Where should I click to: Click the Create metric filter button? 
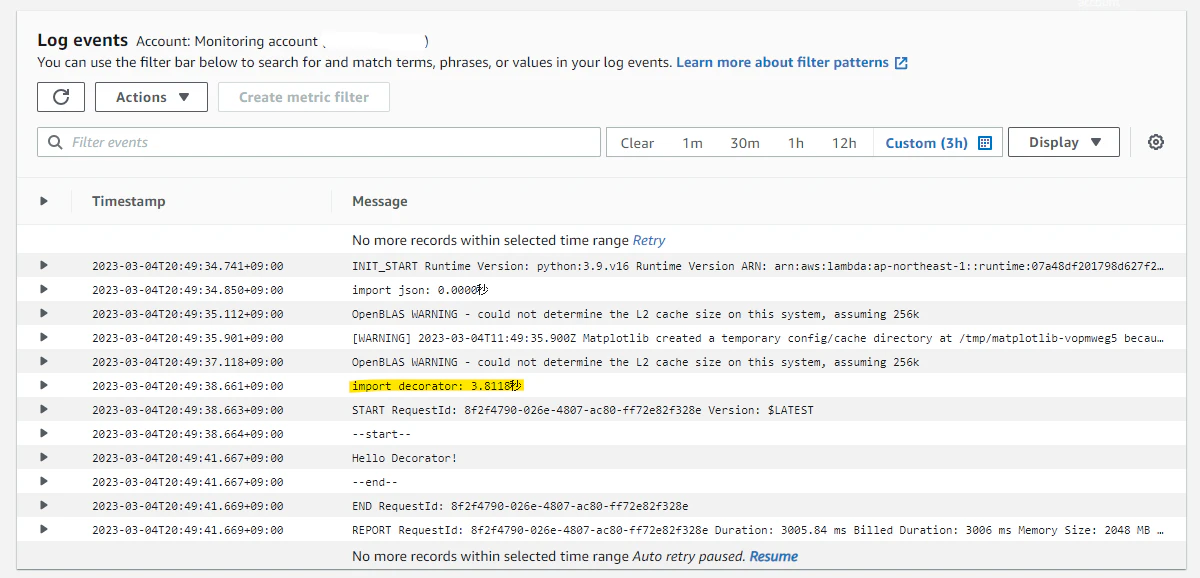click(x=304, y=97)
